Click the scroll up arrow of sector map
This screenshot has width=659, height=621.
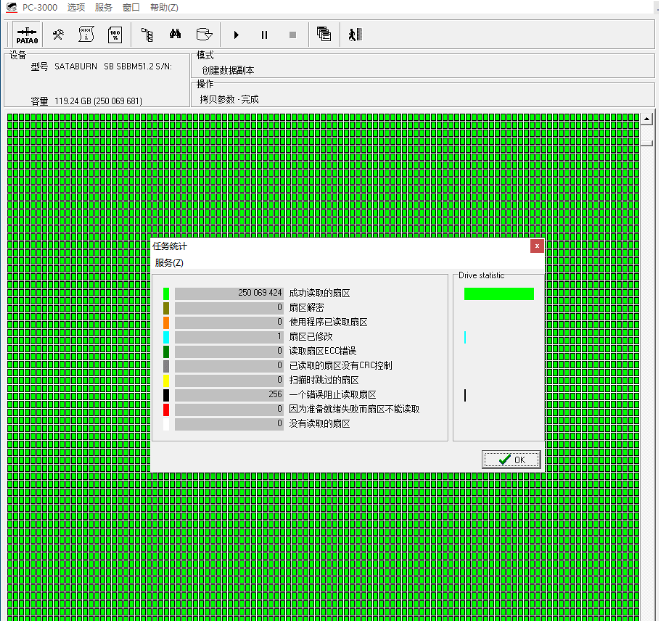[647, 119]
